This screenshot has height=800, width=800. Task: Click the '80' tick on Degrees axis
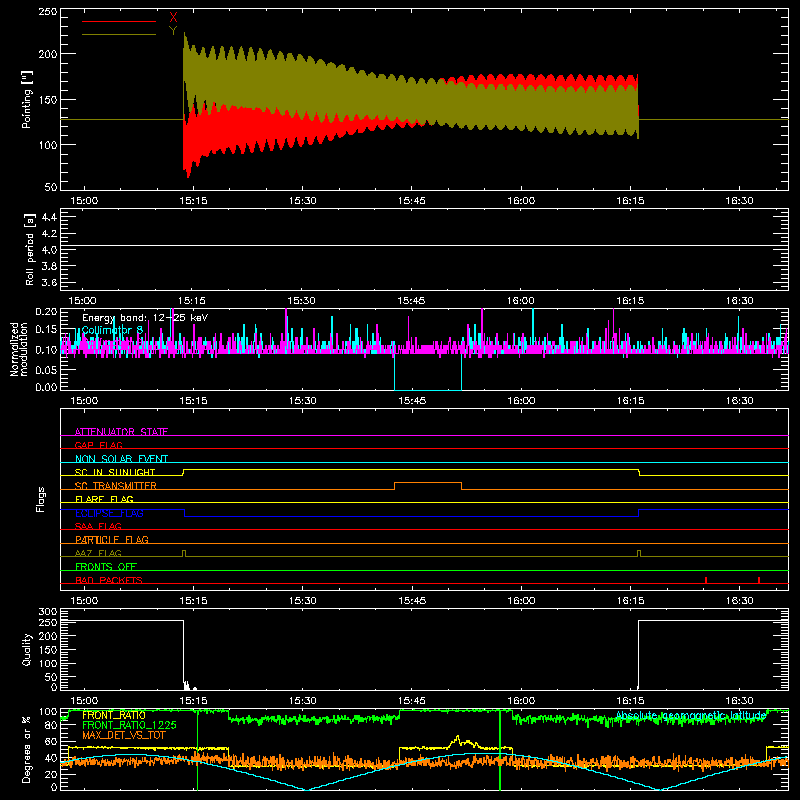click(x=51, y=726)
